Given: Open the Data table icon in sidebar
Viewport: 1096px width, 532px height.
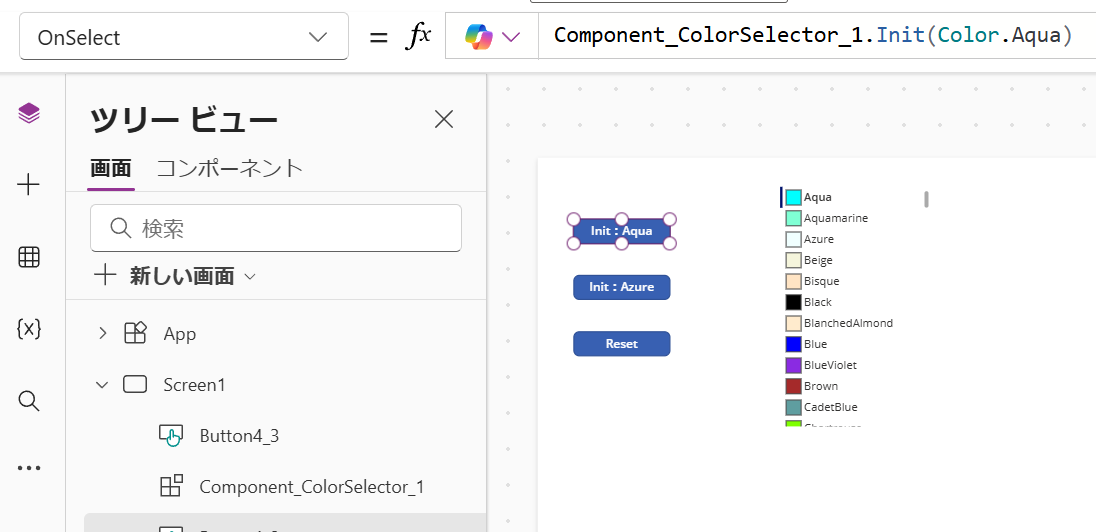Looking at the screenshot, I should [x=29, y=257].
